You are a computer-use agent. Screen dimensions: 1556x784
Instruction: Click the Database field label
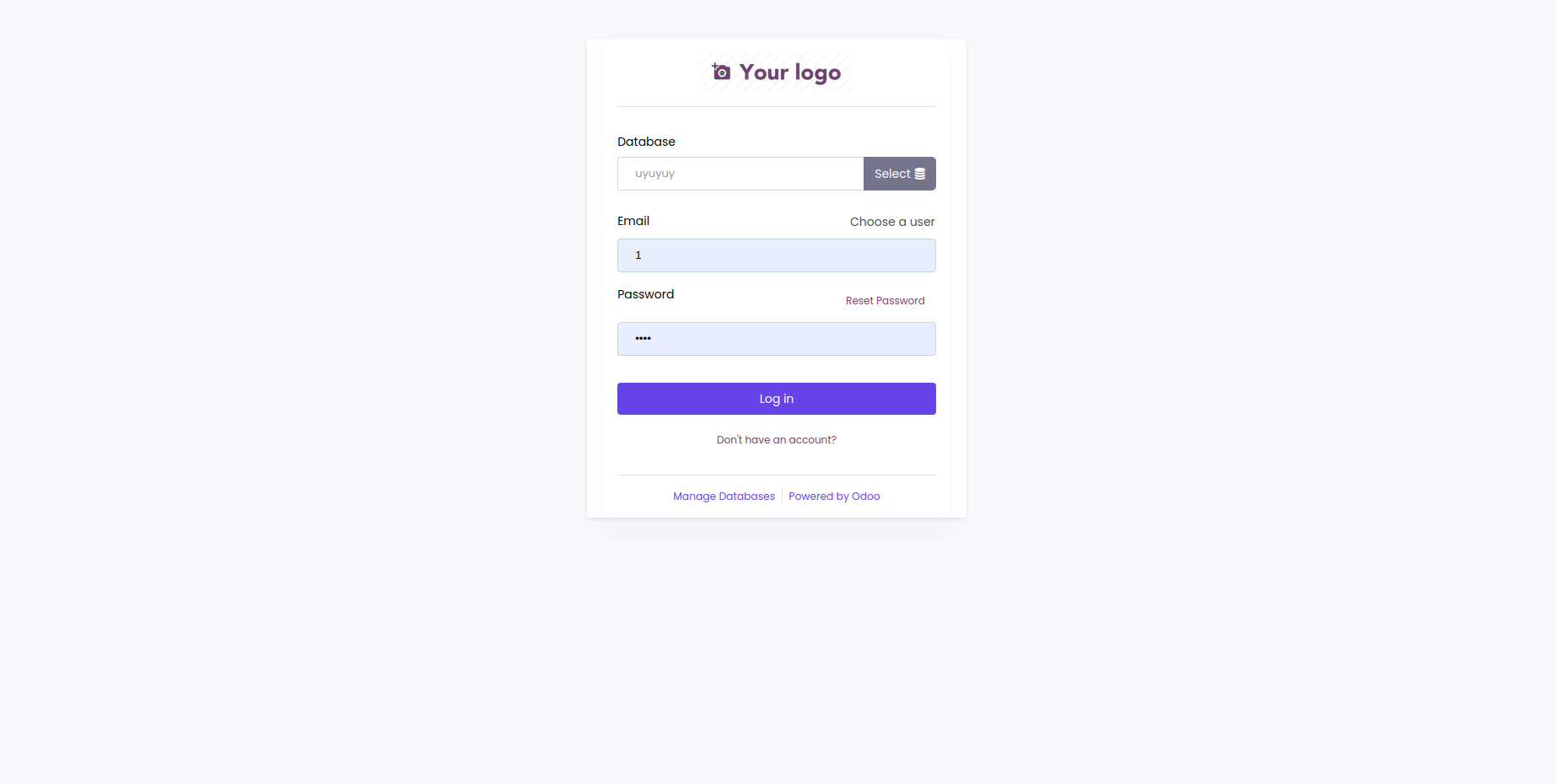click(646, 142)
